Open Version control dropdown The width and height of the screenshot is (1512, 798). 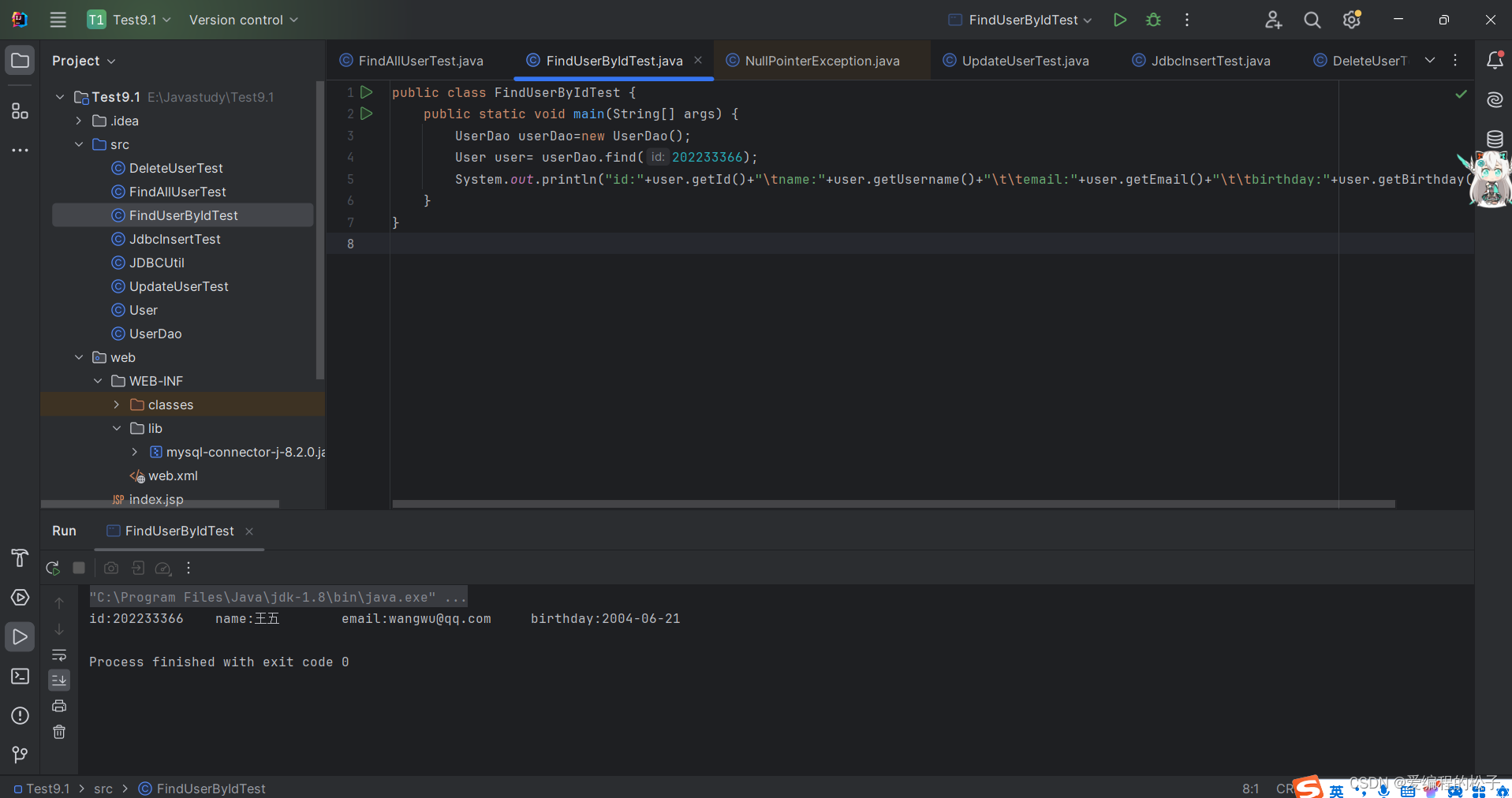243,20
